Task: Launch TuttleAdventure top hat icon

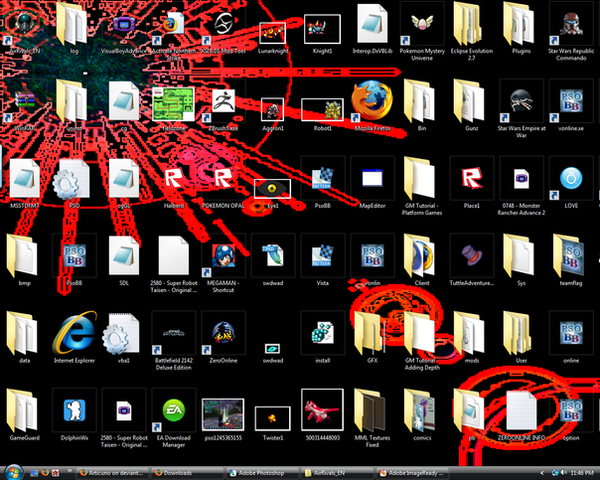Action: 471,256
